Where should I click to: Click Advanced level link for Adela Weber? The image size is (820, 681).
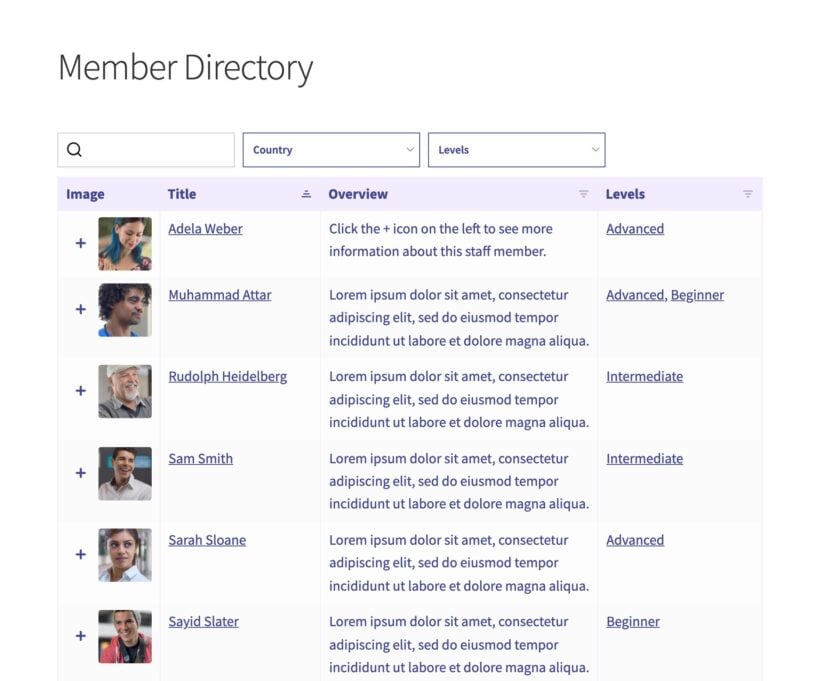pos(635,229)
